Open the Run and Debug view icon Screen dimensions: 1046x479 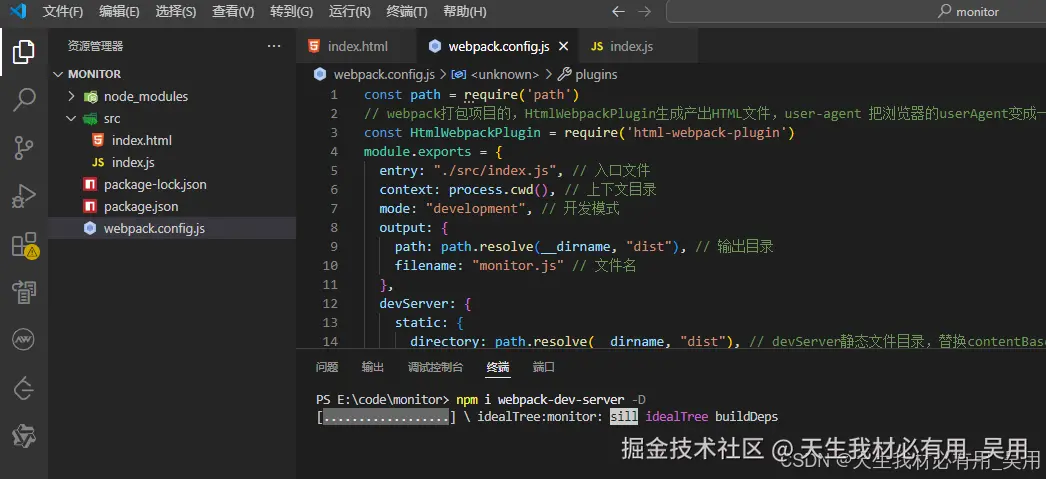point(23,197)
